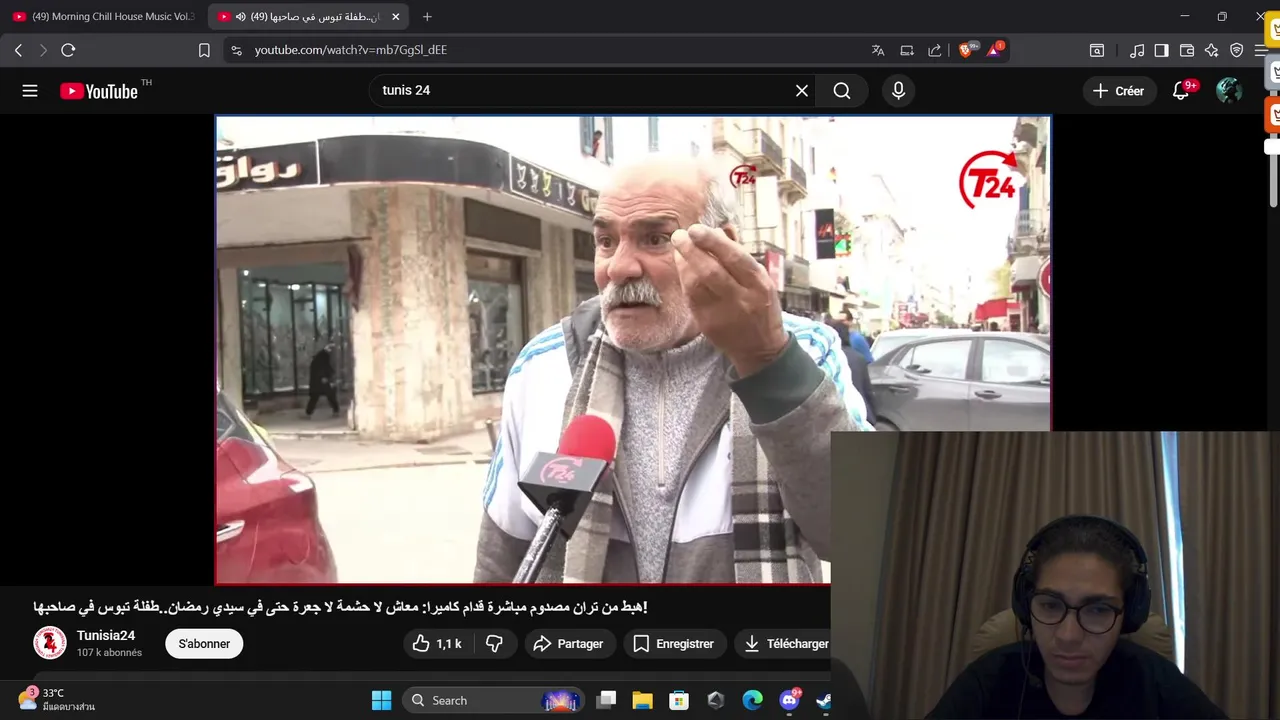Open the Brave VPN shield icon
This screenshot has width=1280, height=720.
pos(1237,50)
